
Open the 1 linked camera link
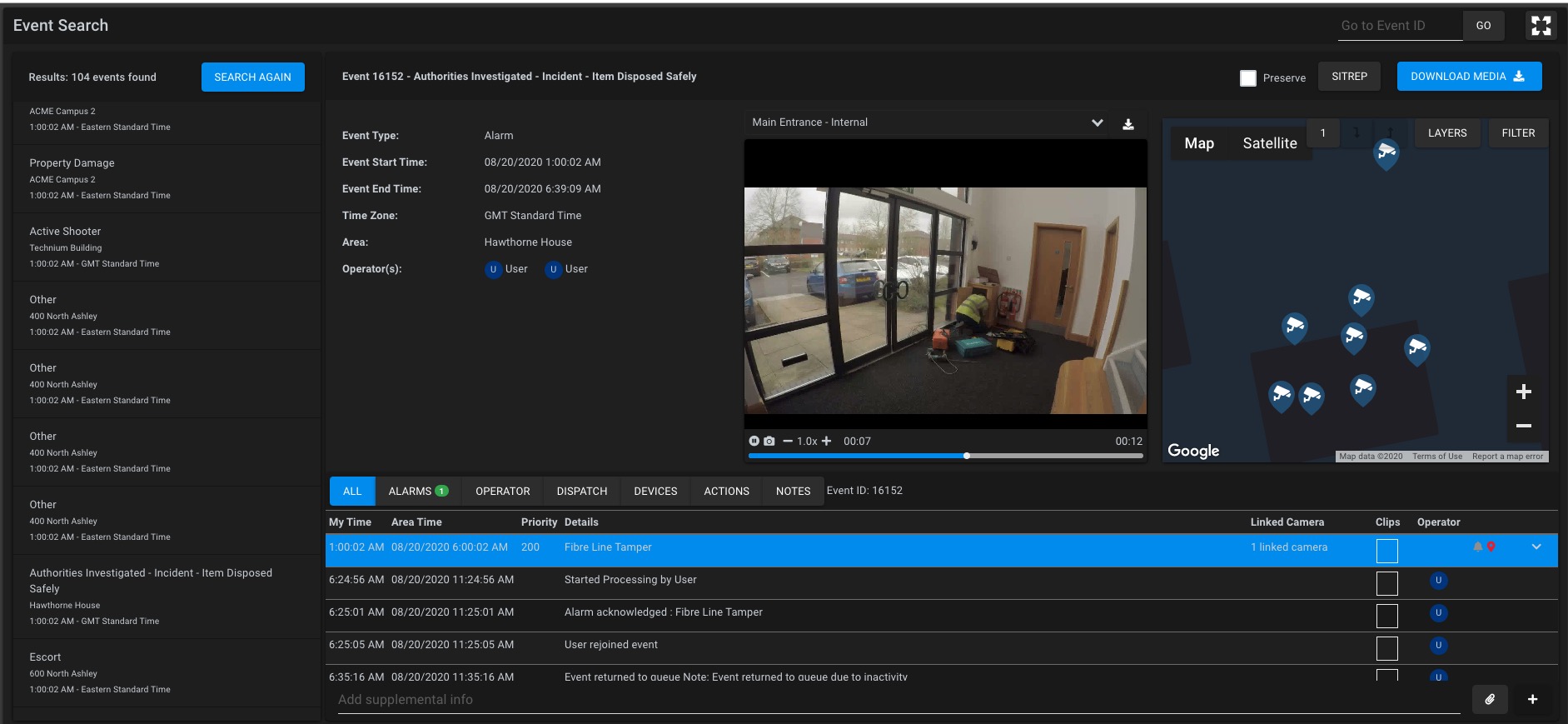tap(1289, 547)
